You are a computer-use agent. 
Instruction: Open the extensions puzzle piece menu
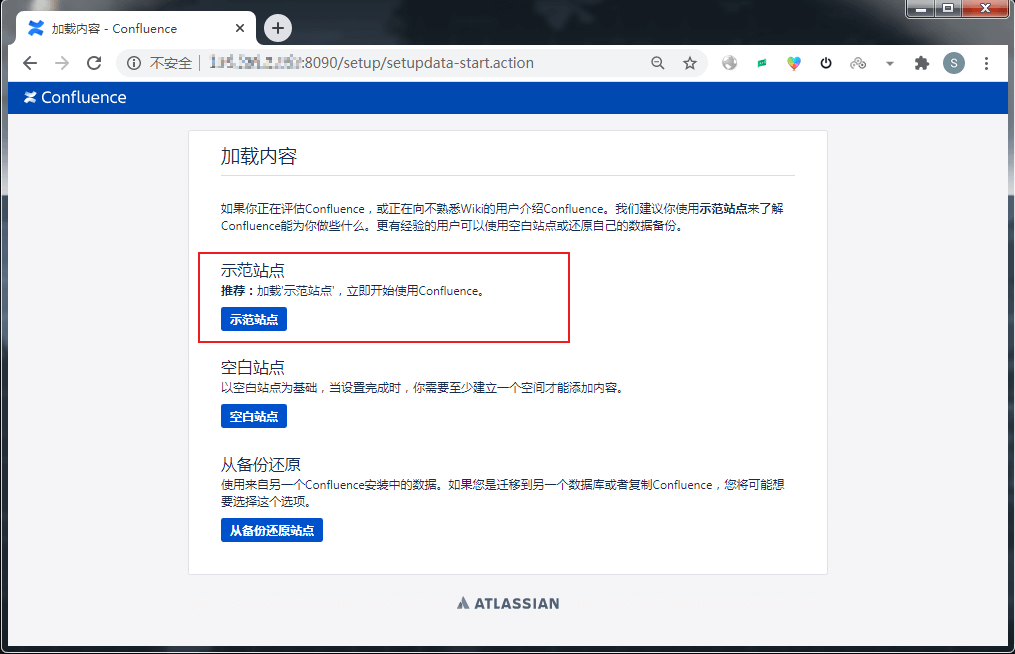coord(922,63)
